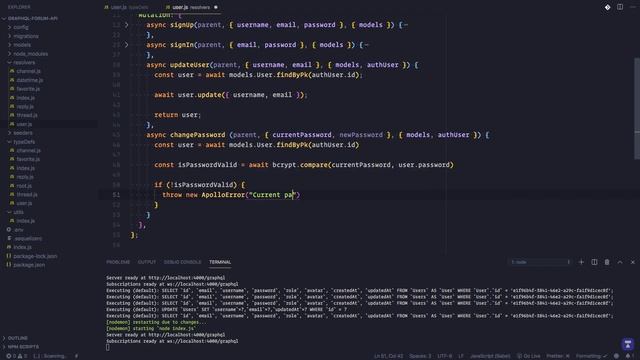Image resolution: width=640 pixels, height=360 pixels.
Task: Change indentation via Spaces status item
Action: [x=420, y=356]
